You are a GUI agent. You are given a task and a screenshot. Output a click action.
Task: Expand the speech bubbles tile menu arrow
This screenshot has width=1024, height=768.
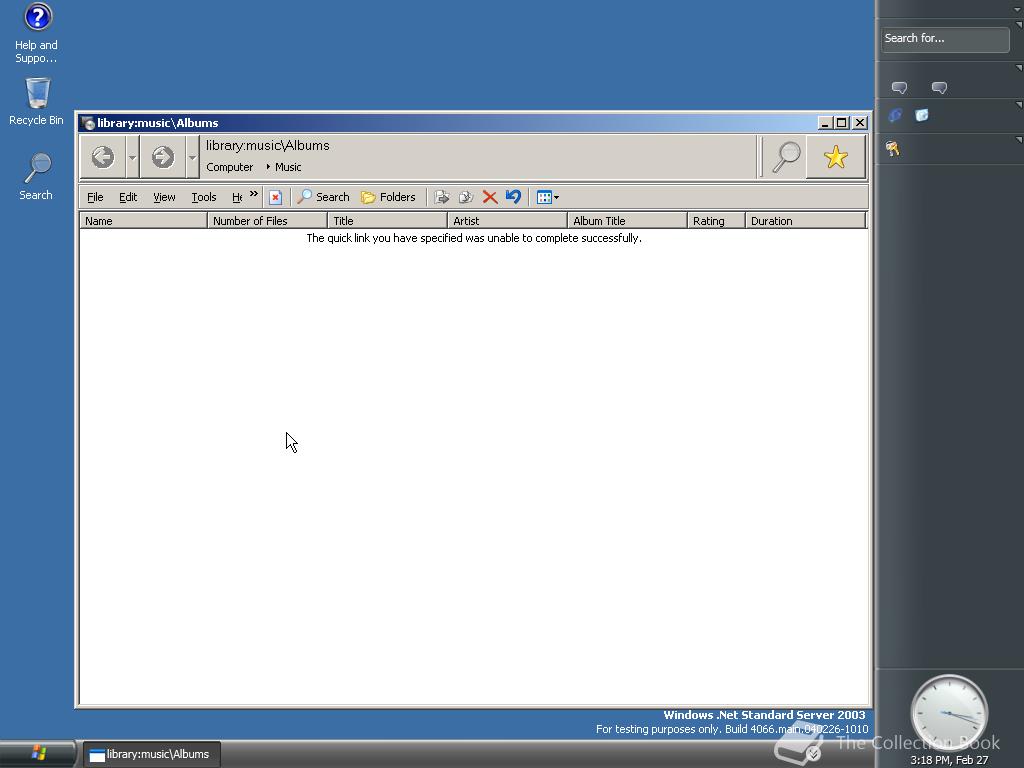[1019, 68]
